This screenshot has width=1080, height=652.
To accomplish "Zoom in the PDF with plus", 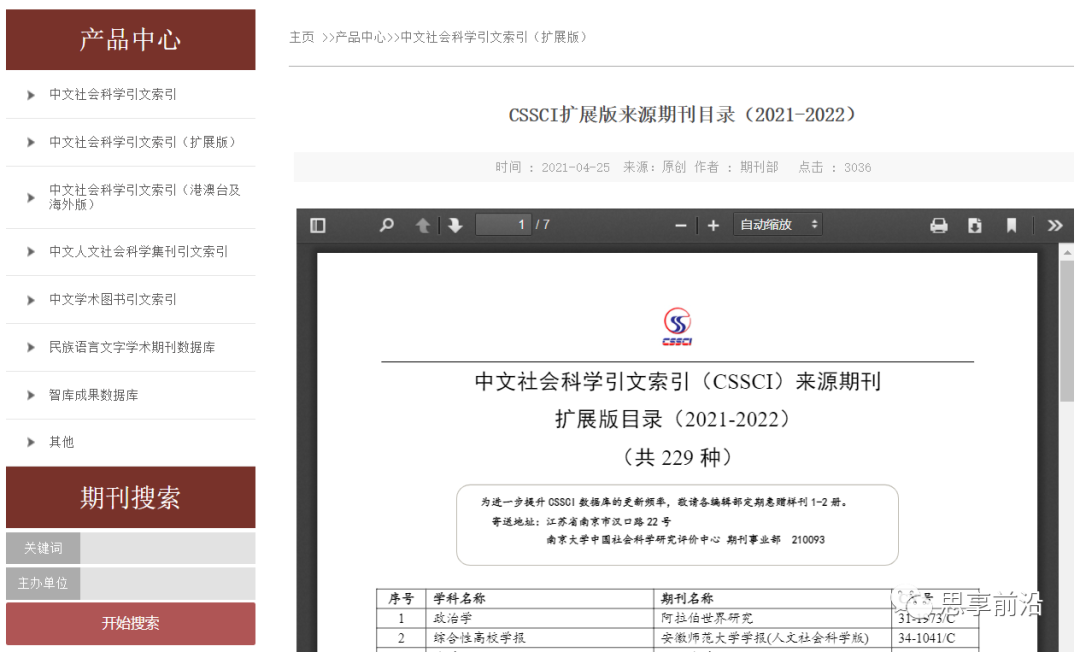I will 713,225.
